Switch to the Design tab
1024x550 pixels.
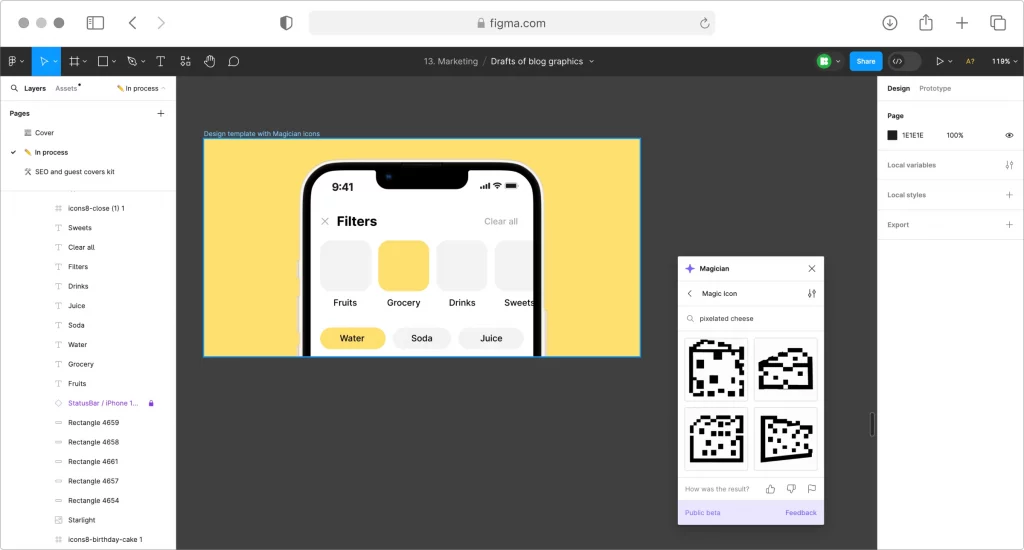coord(899,88)
